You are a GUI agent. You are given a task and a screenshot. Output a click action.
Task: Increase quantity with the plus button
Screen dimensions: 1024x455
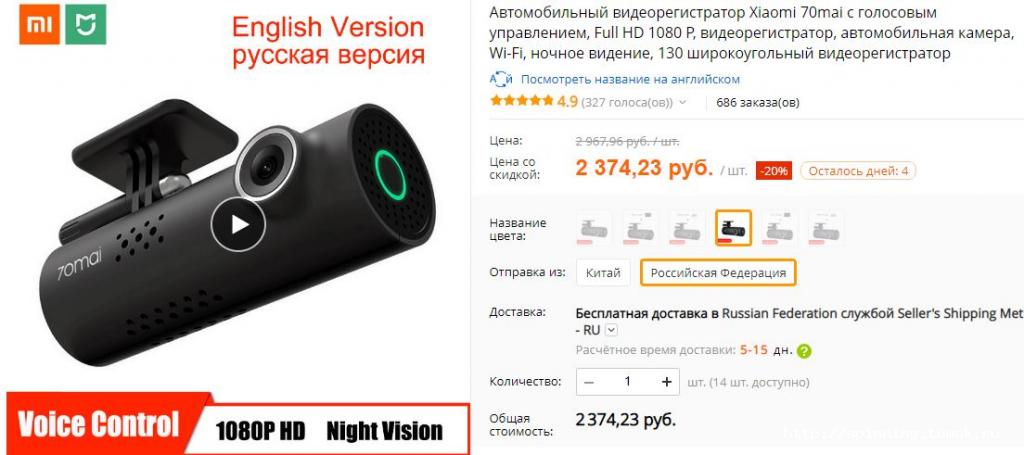pos(666,382)
